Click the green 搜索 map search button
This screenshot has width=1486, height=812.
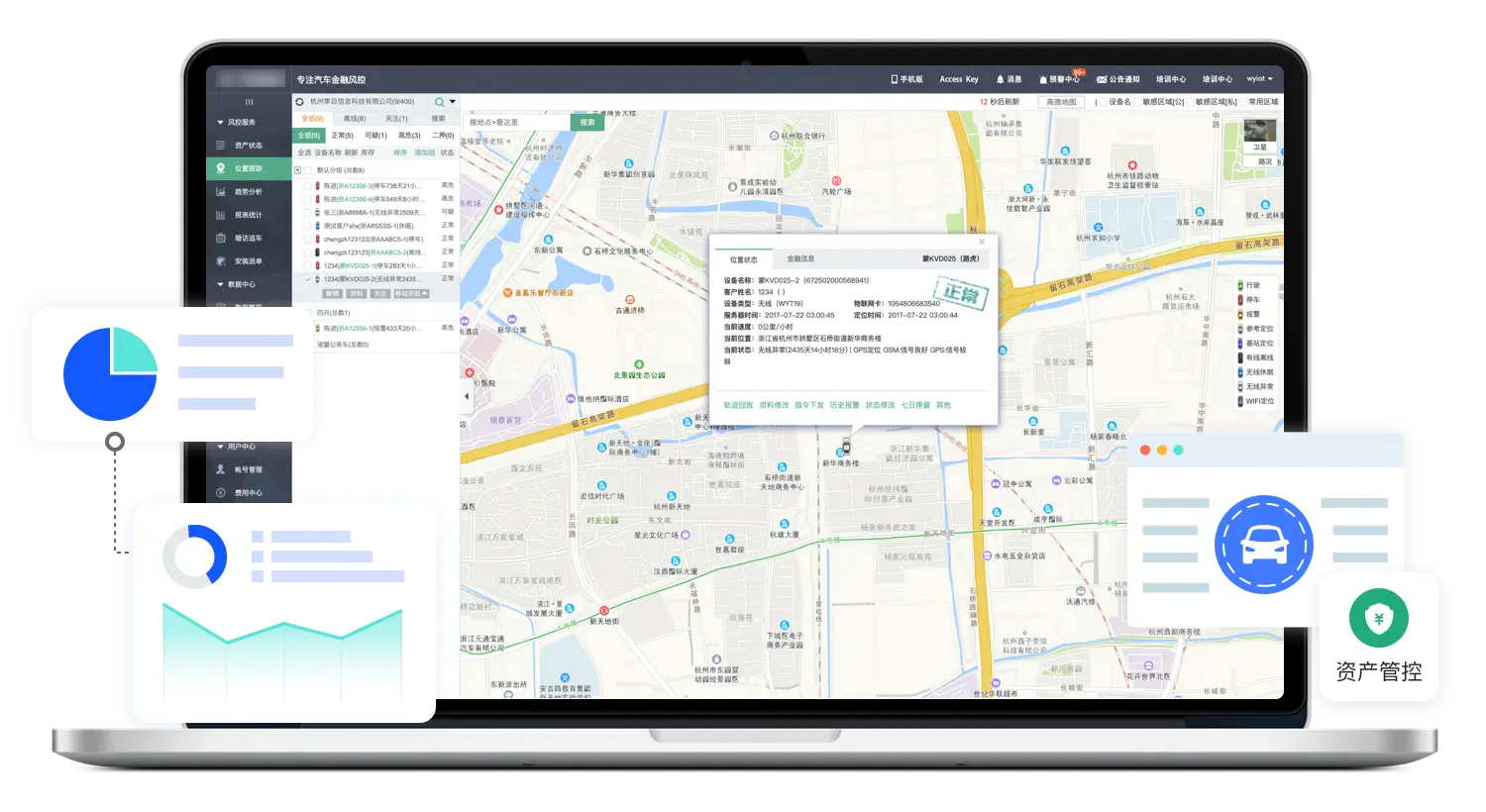(587, 122)
